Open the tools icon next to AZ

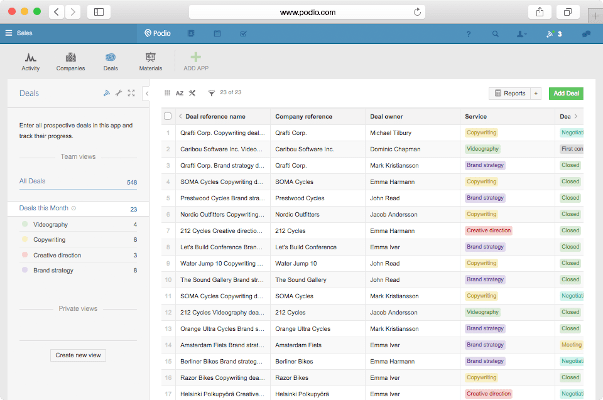pyautogui.click(x=192, y=93)
